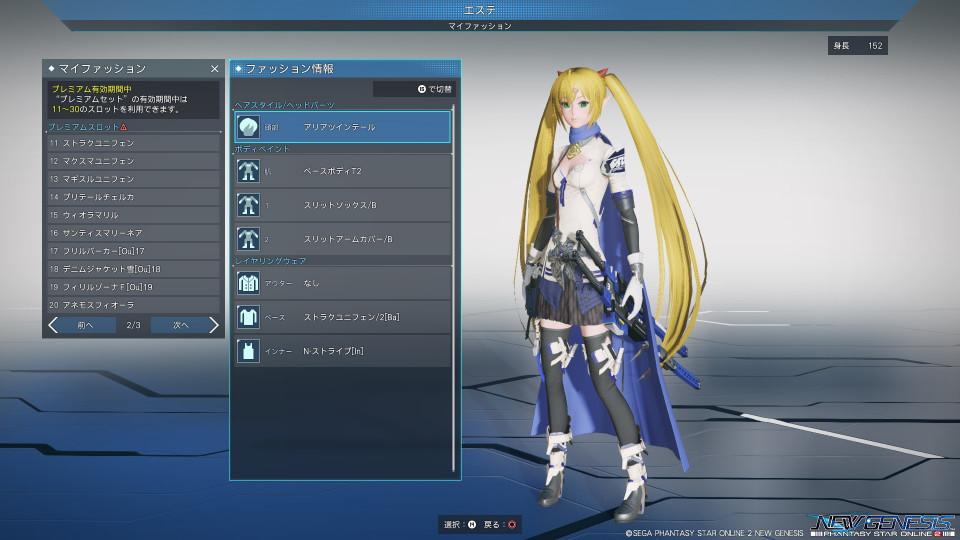Click the ベースボディT2 entry text

[332, 171]
